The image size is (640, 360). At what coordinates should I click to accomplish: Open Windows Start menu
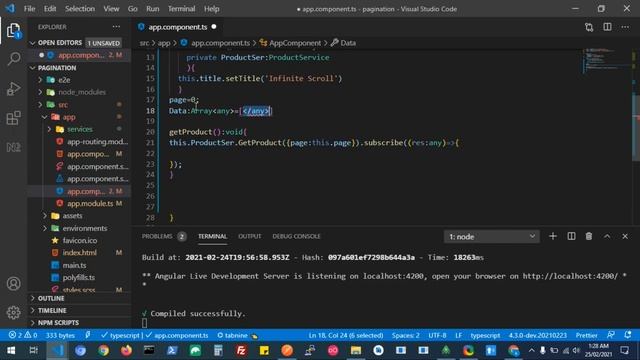[x=11, y=350]
